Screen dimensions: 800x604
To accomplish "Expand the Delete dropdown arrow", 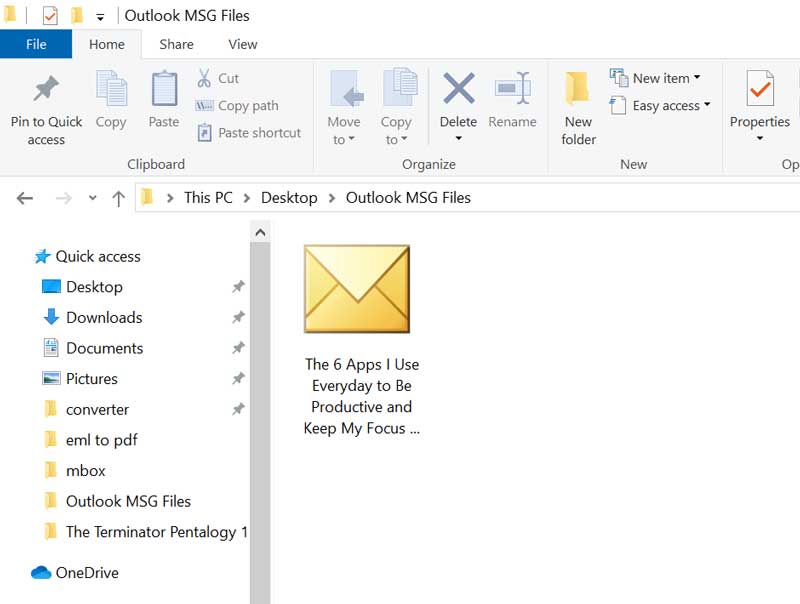I will click(x=459, y=138).
